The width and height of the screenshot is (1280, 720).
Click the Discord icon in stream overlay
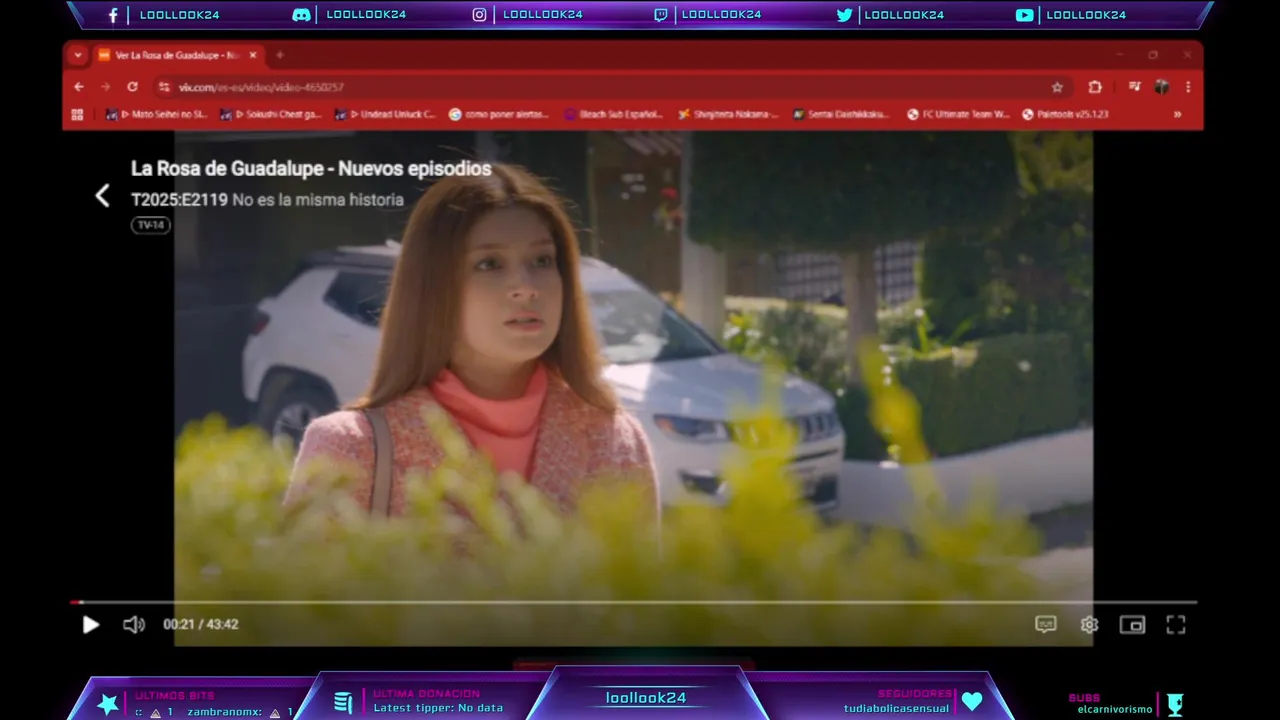[x=301, y=15]
